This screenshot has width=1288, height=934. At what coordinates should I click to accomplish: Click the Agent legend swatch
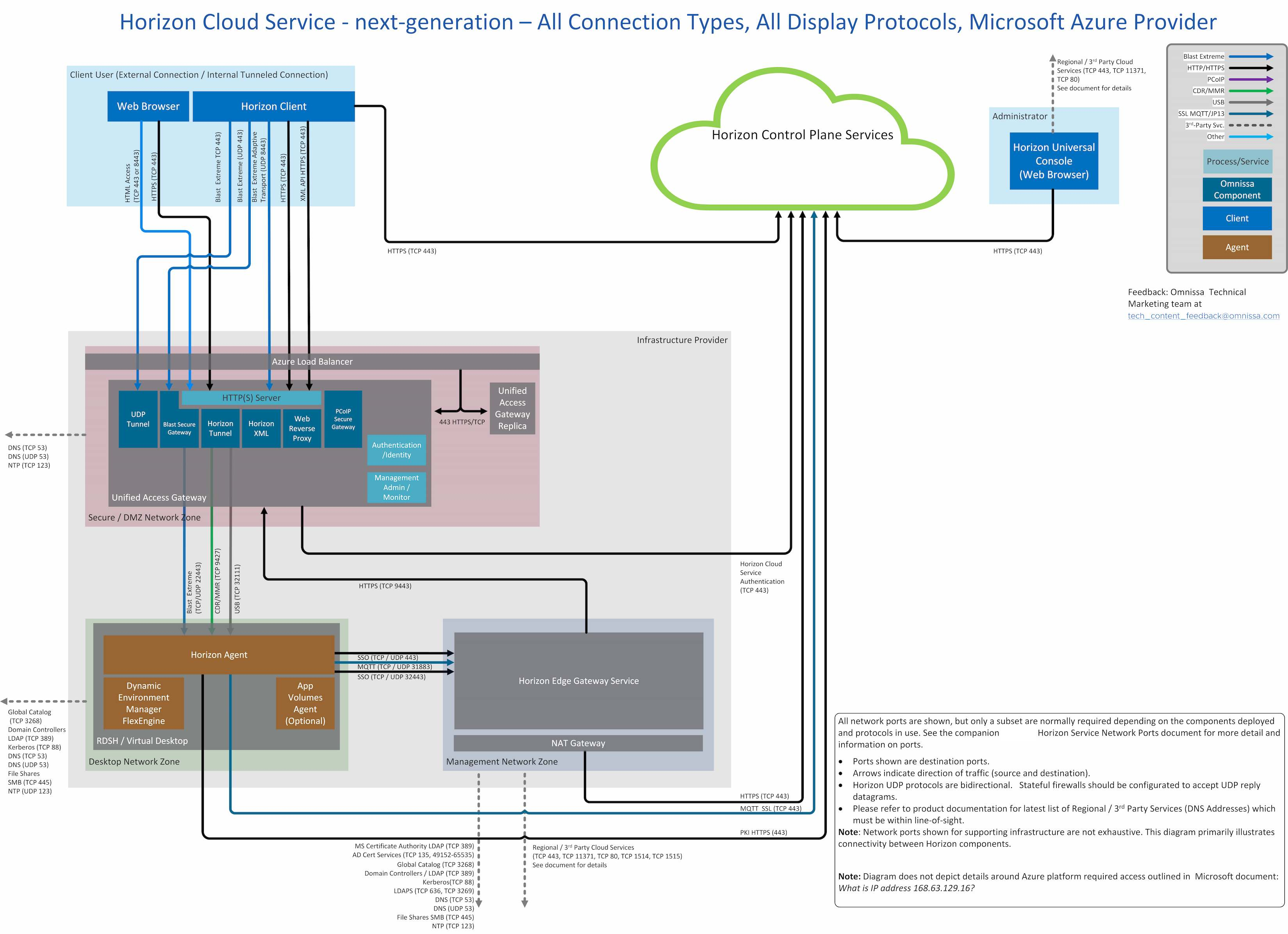[1237, 247]
